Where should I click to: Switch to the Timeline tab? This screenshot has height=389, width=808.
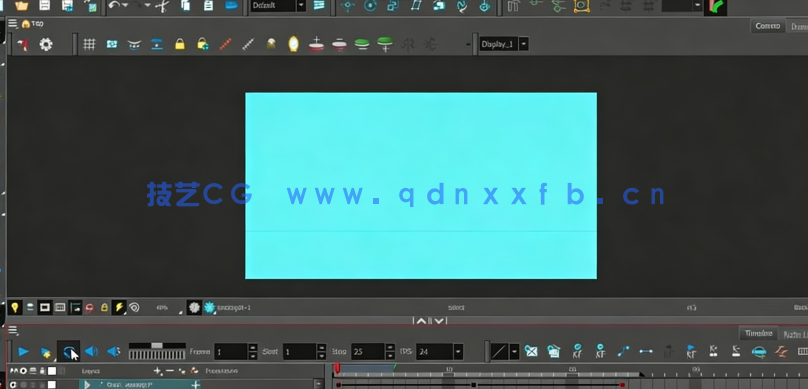pyautogui.click(x=759, y=334)
